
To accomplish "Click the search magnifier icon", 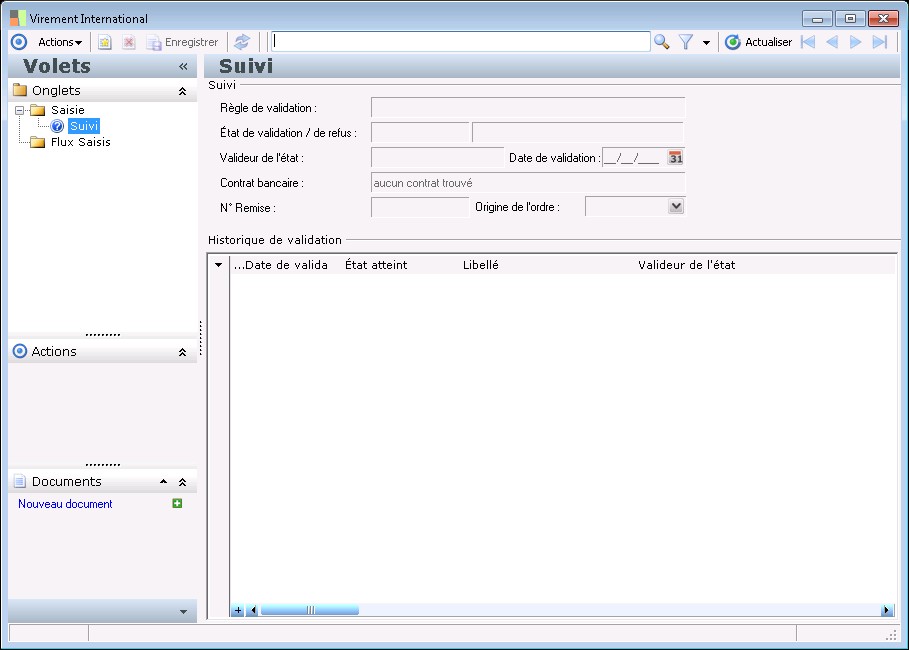I will 661,42.
